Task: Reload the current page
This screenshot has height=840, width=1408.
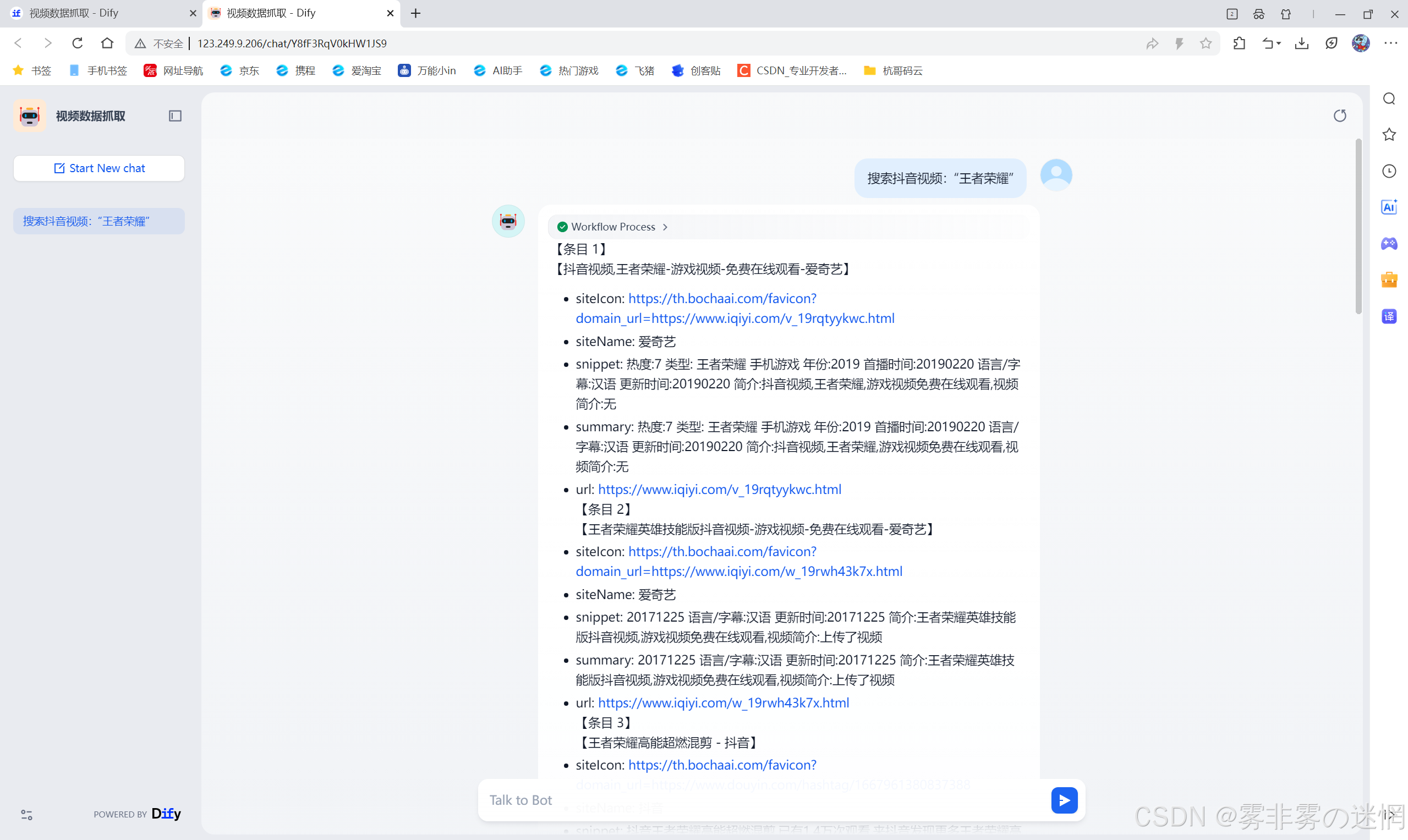Action: coord(78,43)
